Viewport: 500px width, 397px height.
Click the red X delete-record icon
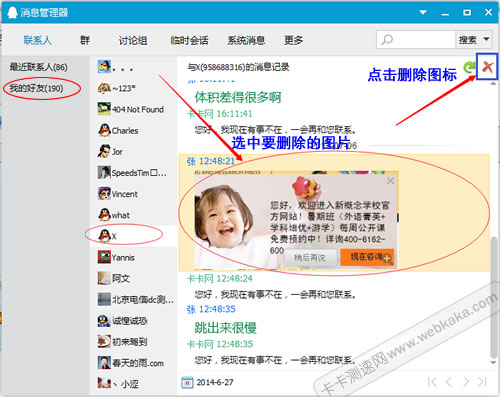[487, 67]
